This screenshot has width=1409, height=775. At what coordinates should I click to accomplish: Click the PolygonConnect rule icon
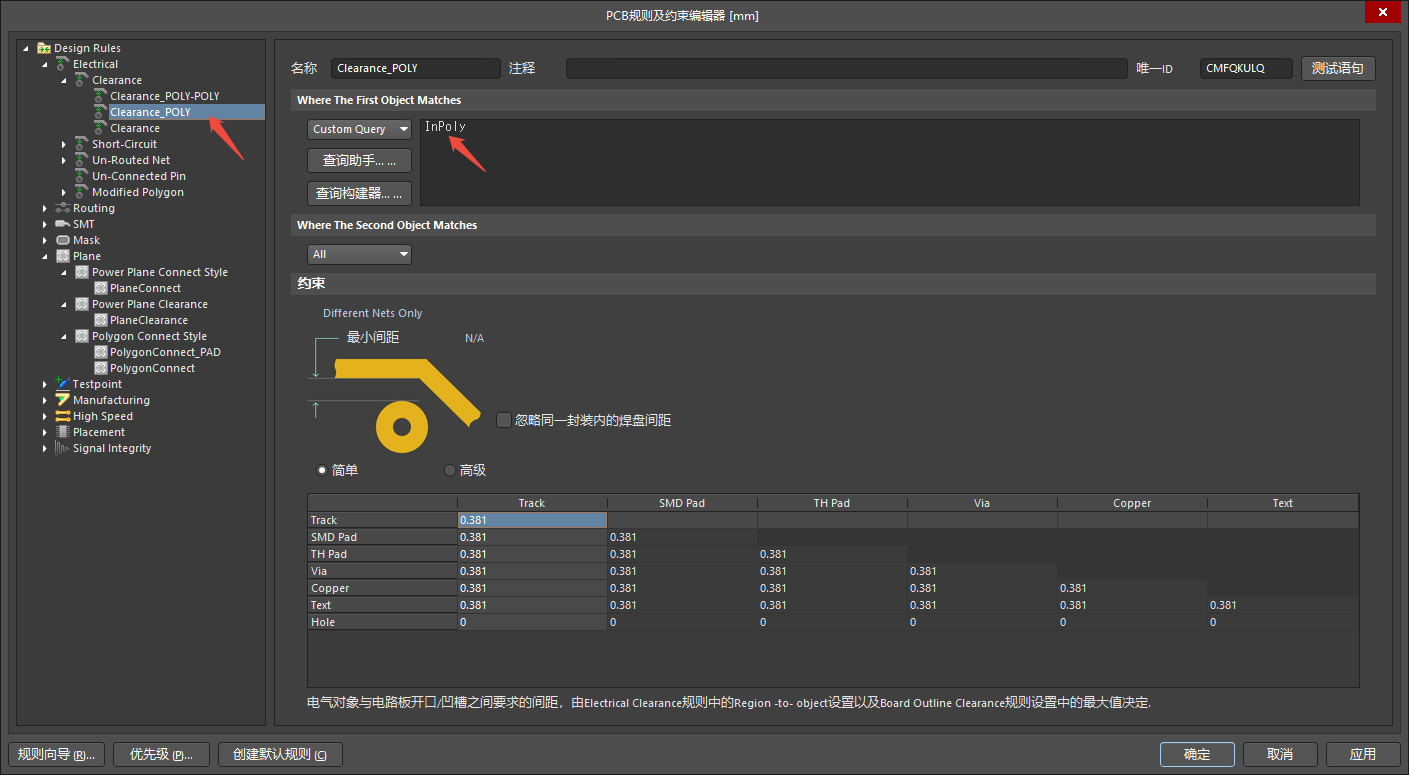pyautogui.click(x=100, y=368)
